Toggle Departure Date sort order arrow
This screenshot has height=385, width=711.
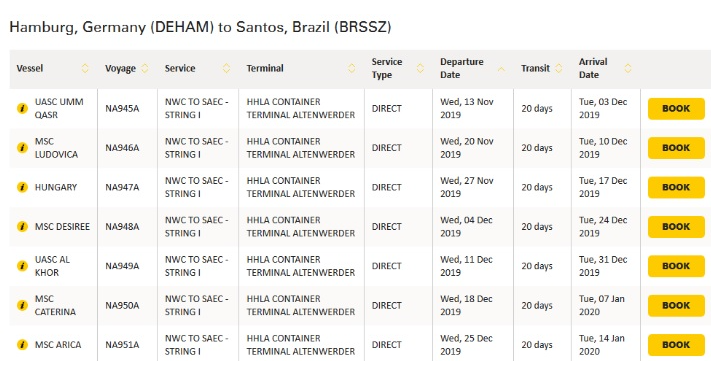(x=501, y=69)
